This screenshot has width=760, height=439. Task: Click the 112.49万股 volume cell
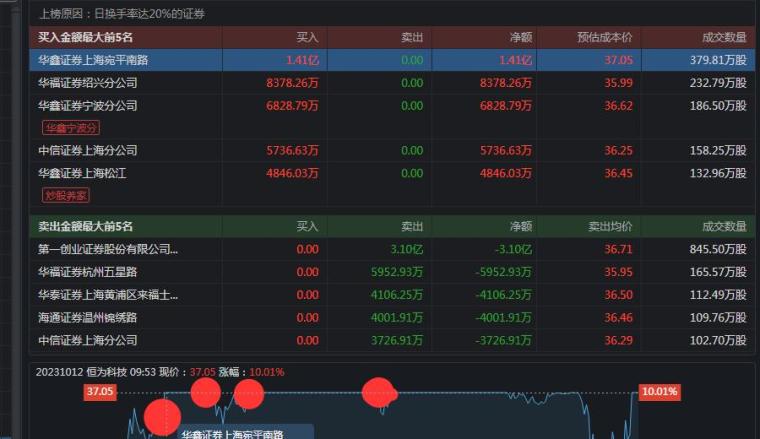pyautogui.click(x=718, y=295)
